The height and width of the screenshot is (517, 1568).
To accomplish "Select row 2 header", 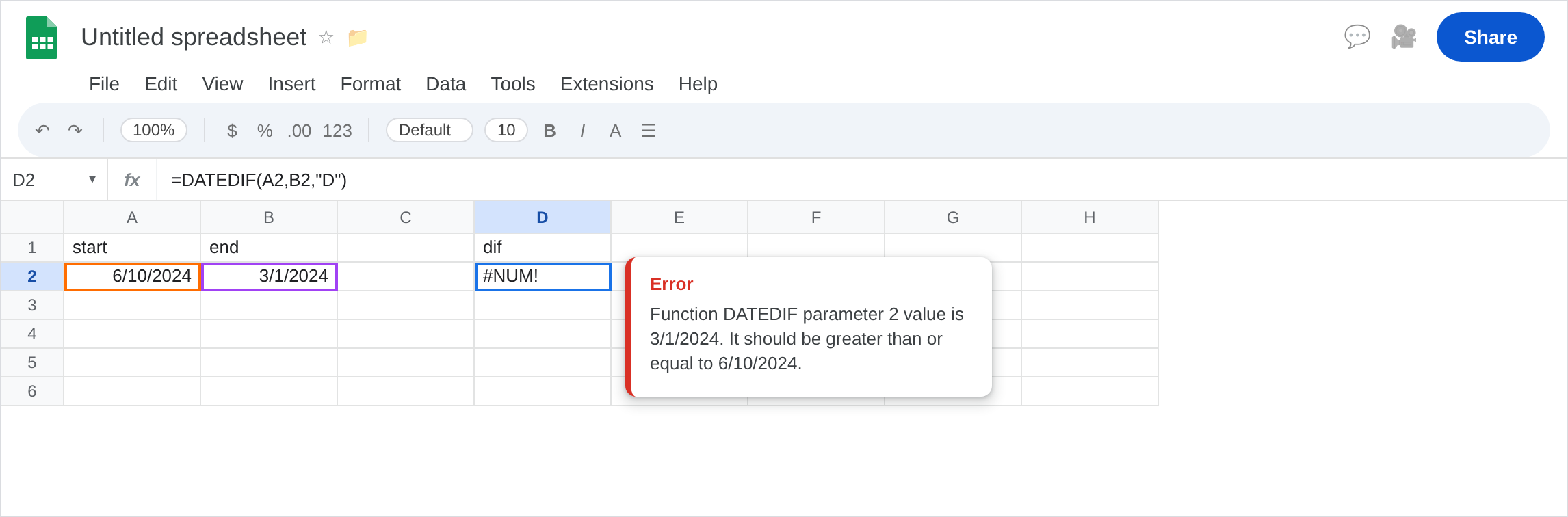I will 32,276.
